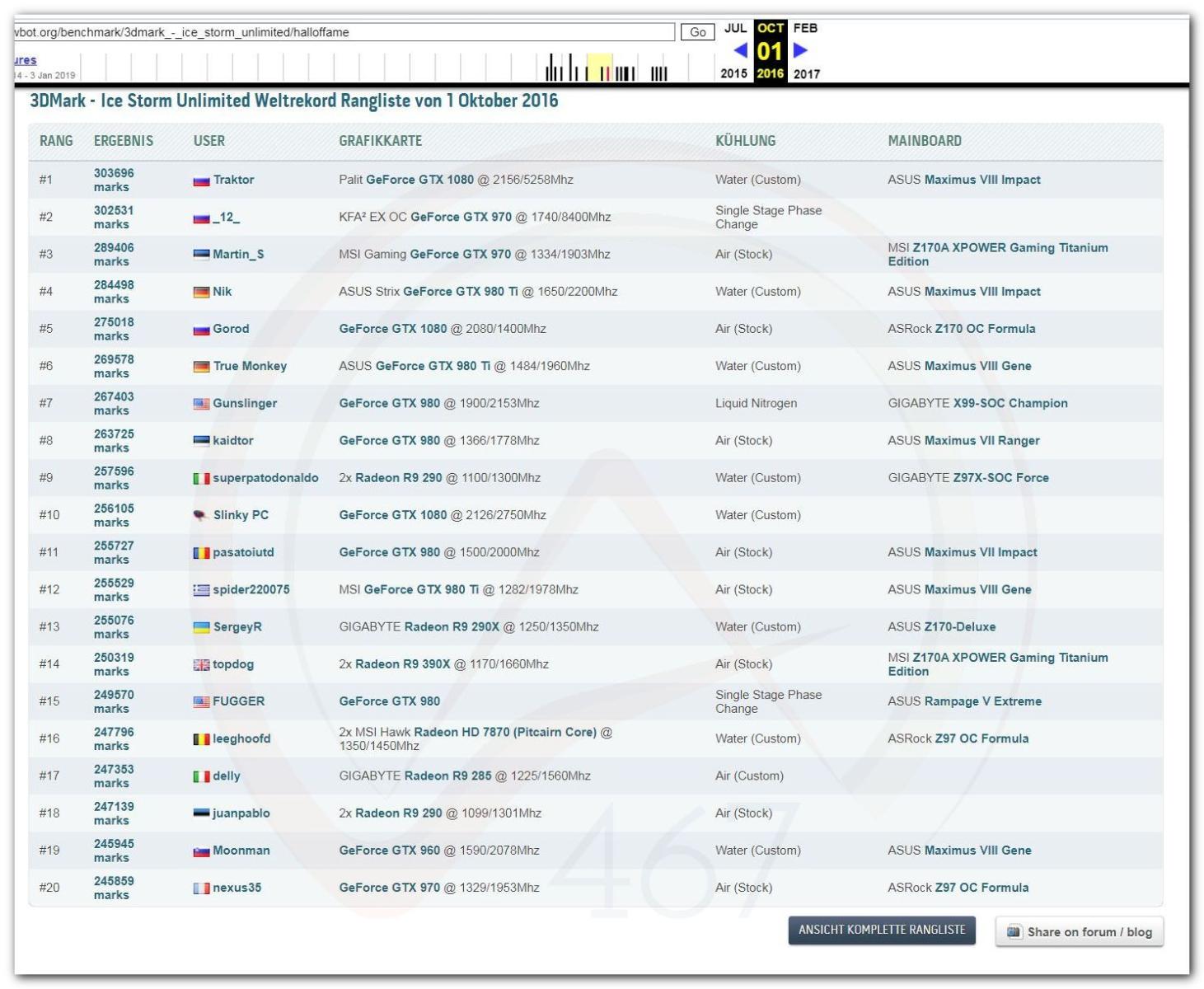The width and height of the screenshot is (1204, 989).
Task: Click the previous capture left arrow
Action: point(740,50)
